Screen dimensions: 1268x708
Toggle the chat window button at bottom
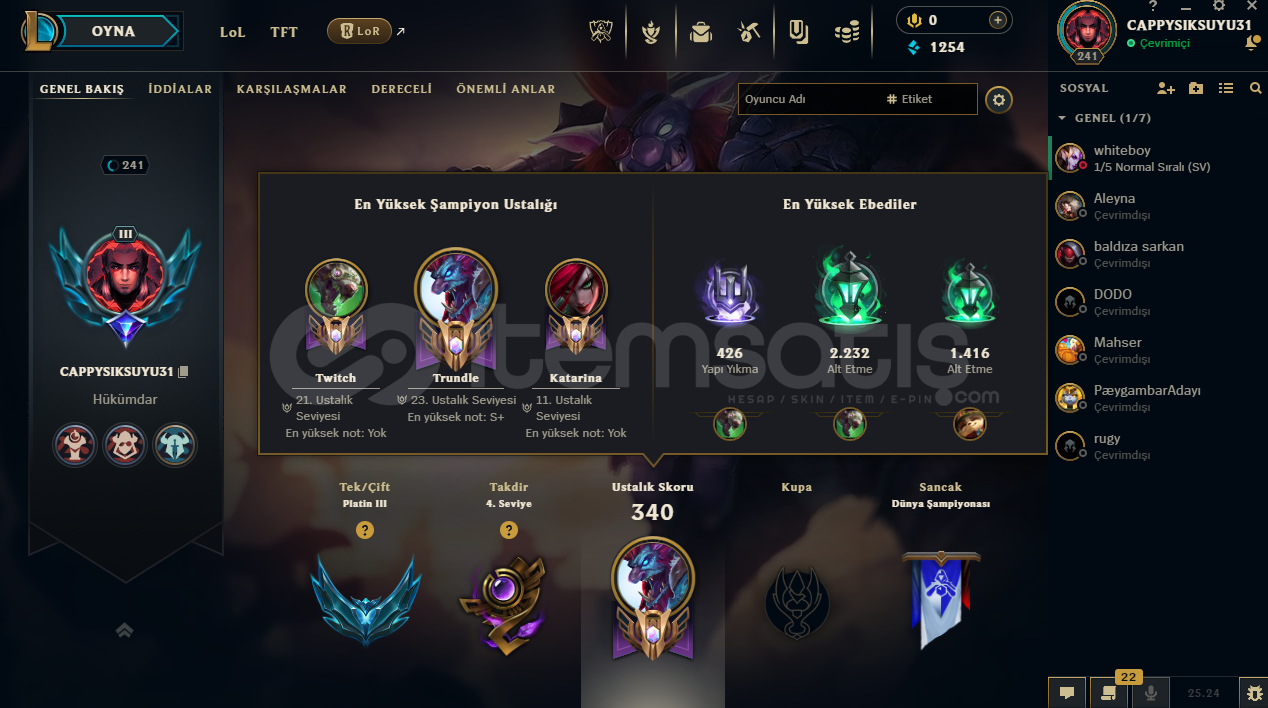pyautogui.click(x=1067, y=692)
